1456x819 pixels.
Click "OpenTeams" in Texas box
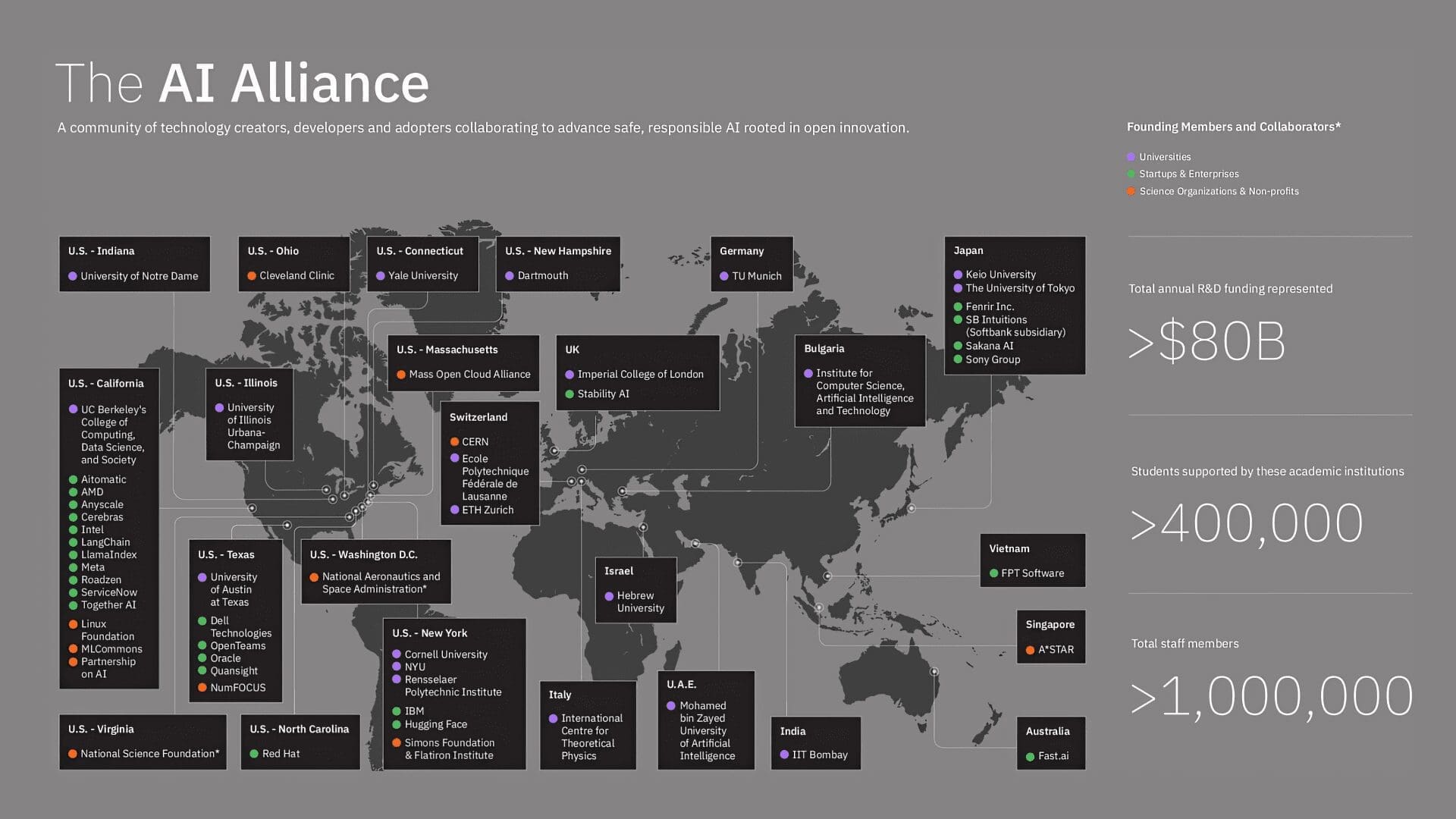[238, 646]
